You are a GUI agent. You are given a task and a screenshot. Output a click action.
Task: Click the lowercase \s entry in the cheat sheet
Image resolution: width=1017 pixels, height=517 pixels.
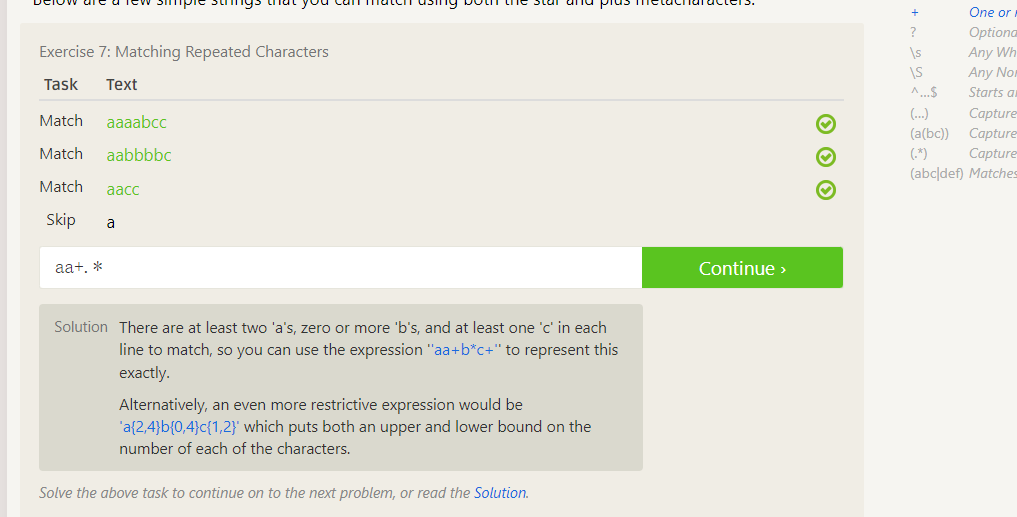pos(915,53)
